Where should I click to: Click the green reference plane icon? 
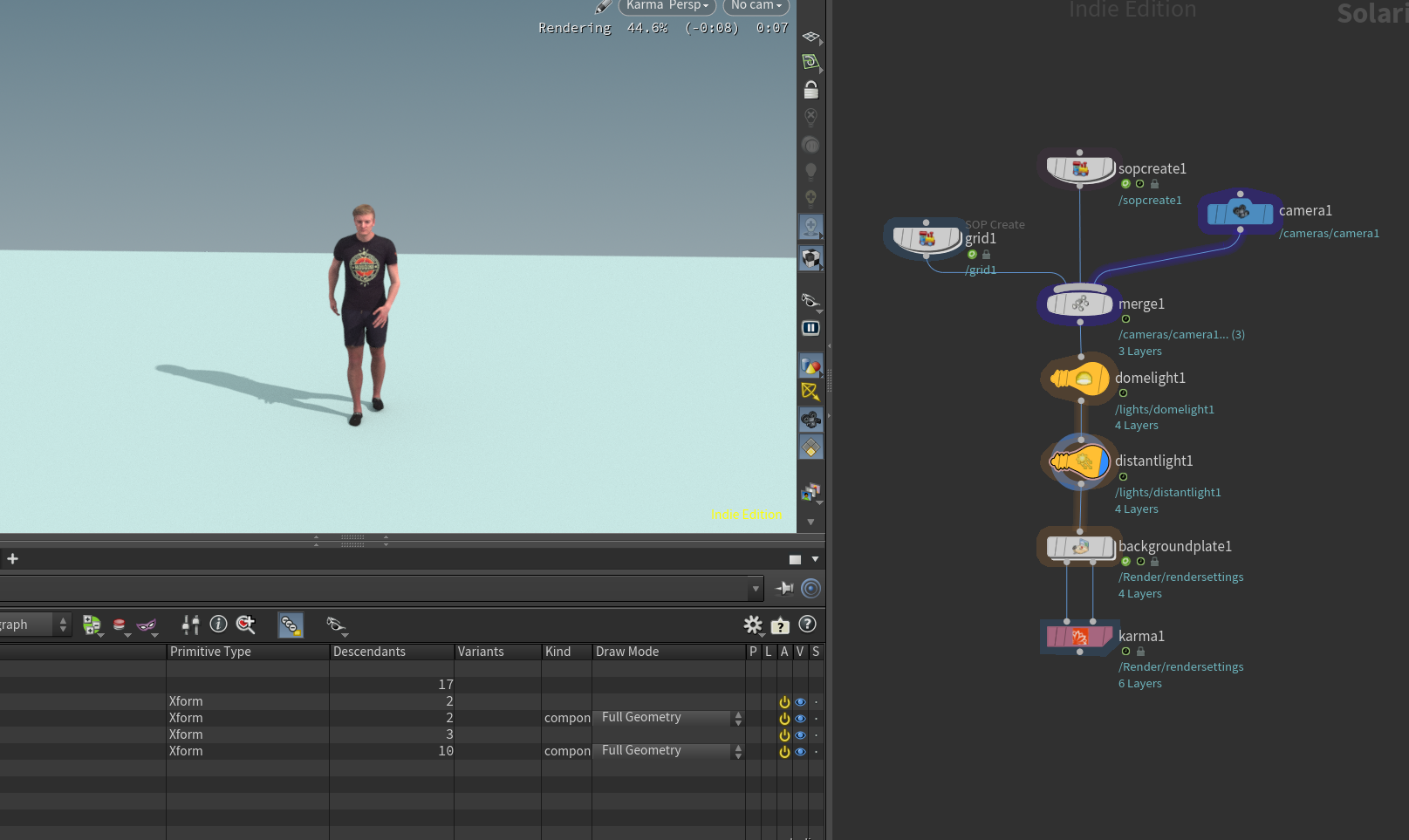coord(811,63)
